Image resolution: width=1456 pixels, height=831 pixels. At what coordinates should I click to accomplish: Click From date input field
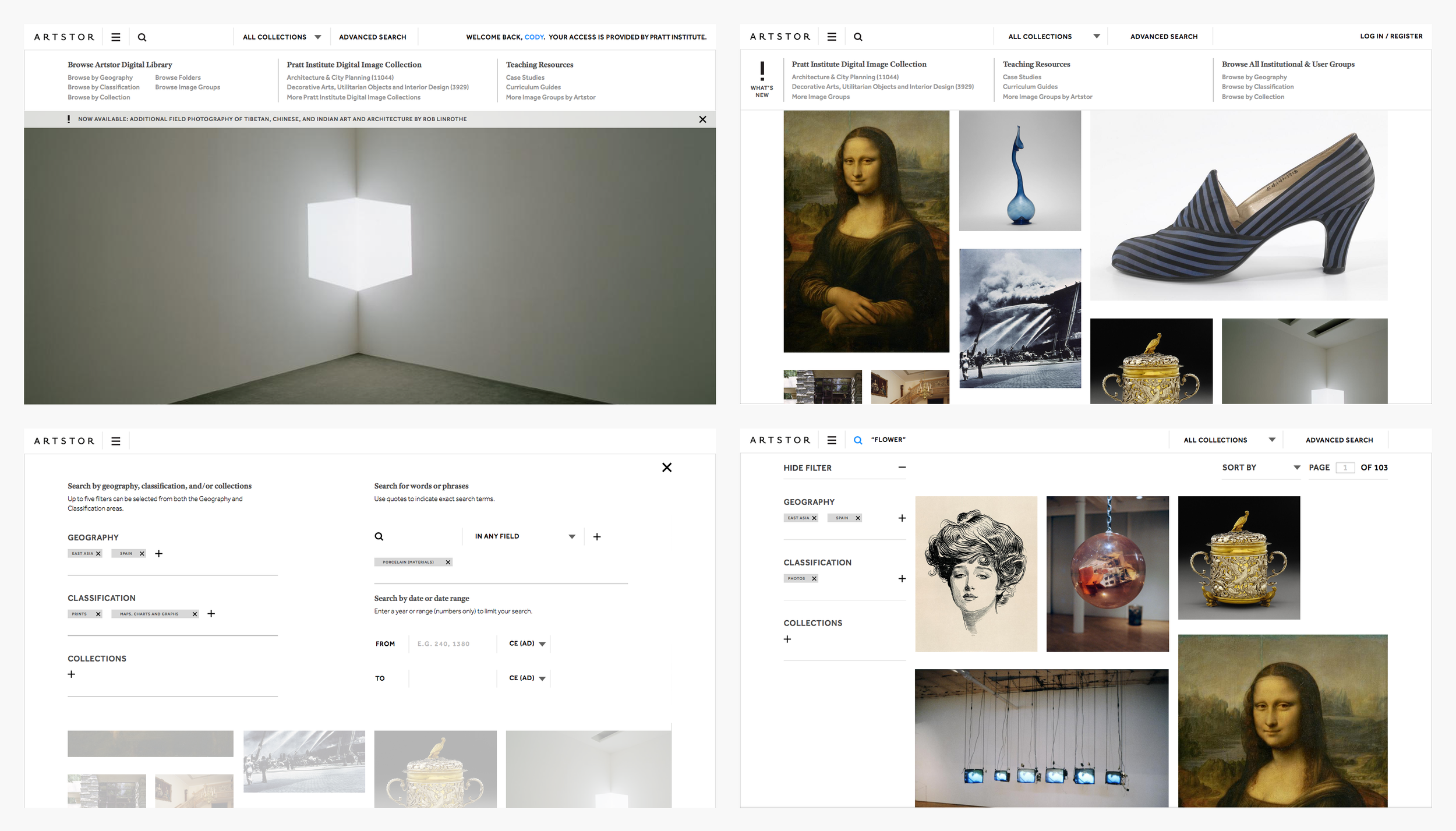pos(453,644)
